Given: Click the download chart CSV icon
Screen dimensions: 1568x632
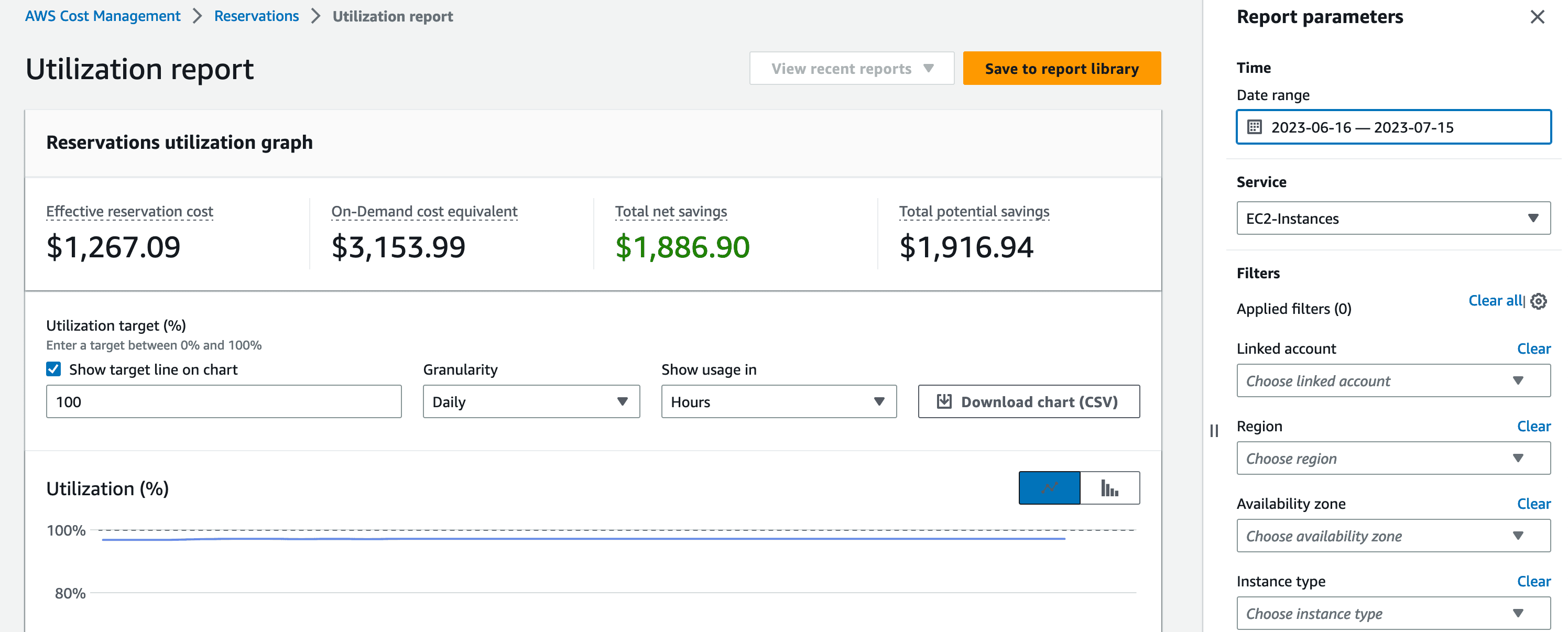Looking at the screenshot, I should point(940,401).
